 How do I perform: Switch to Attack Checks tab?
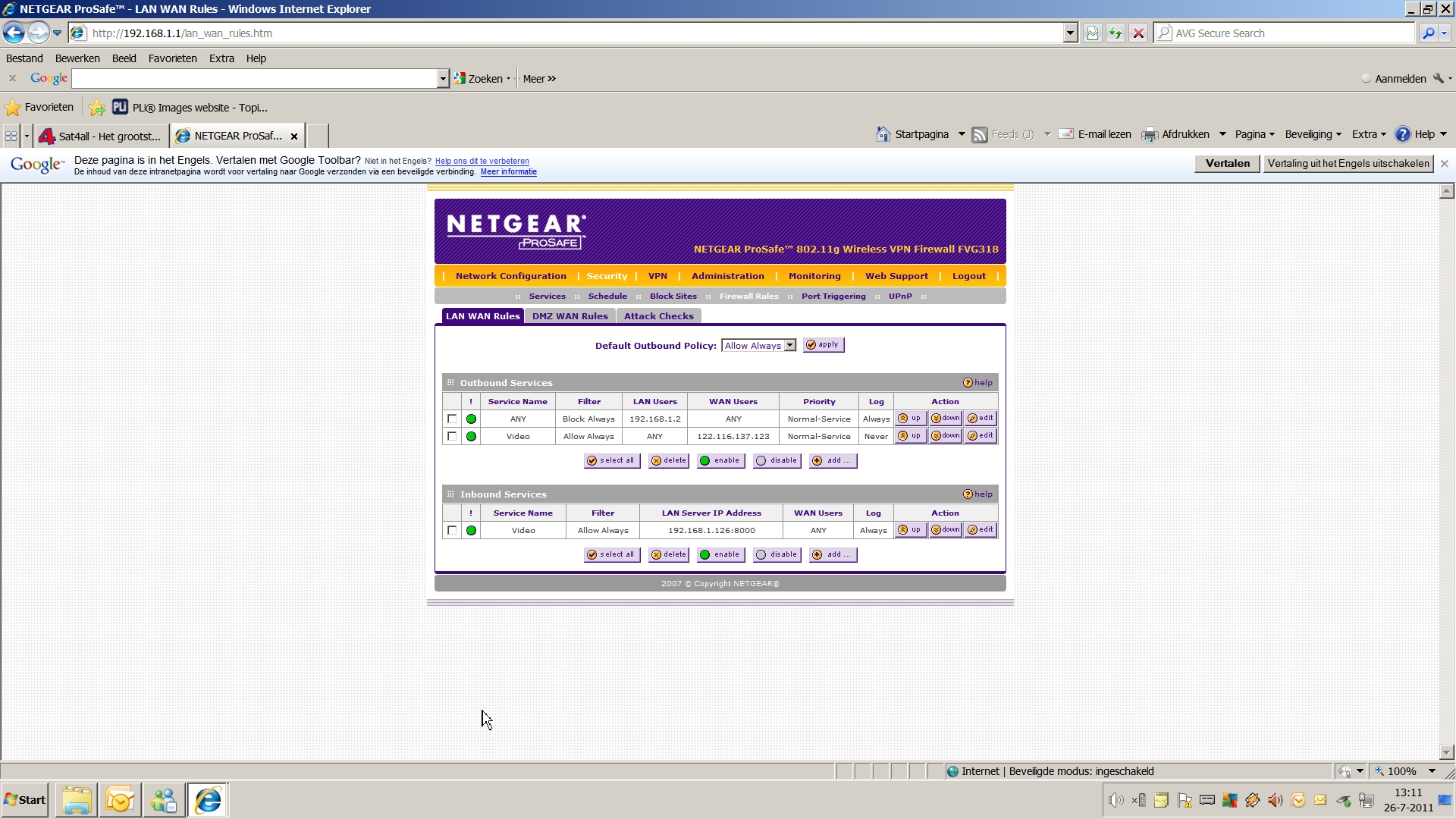[x=658, y=316]
